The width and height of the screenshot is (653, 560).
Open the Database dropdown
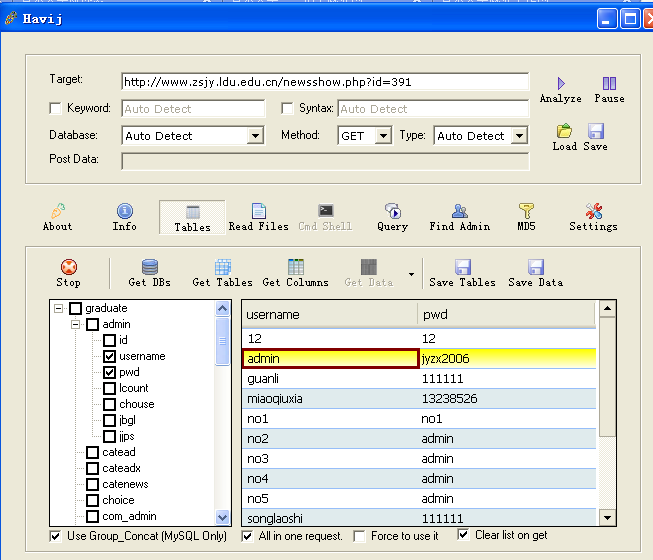pyautogui.click(x=255, y=136)
